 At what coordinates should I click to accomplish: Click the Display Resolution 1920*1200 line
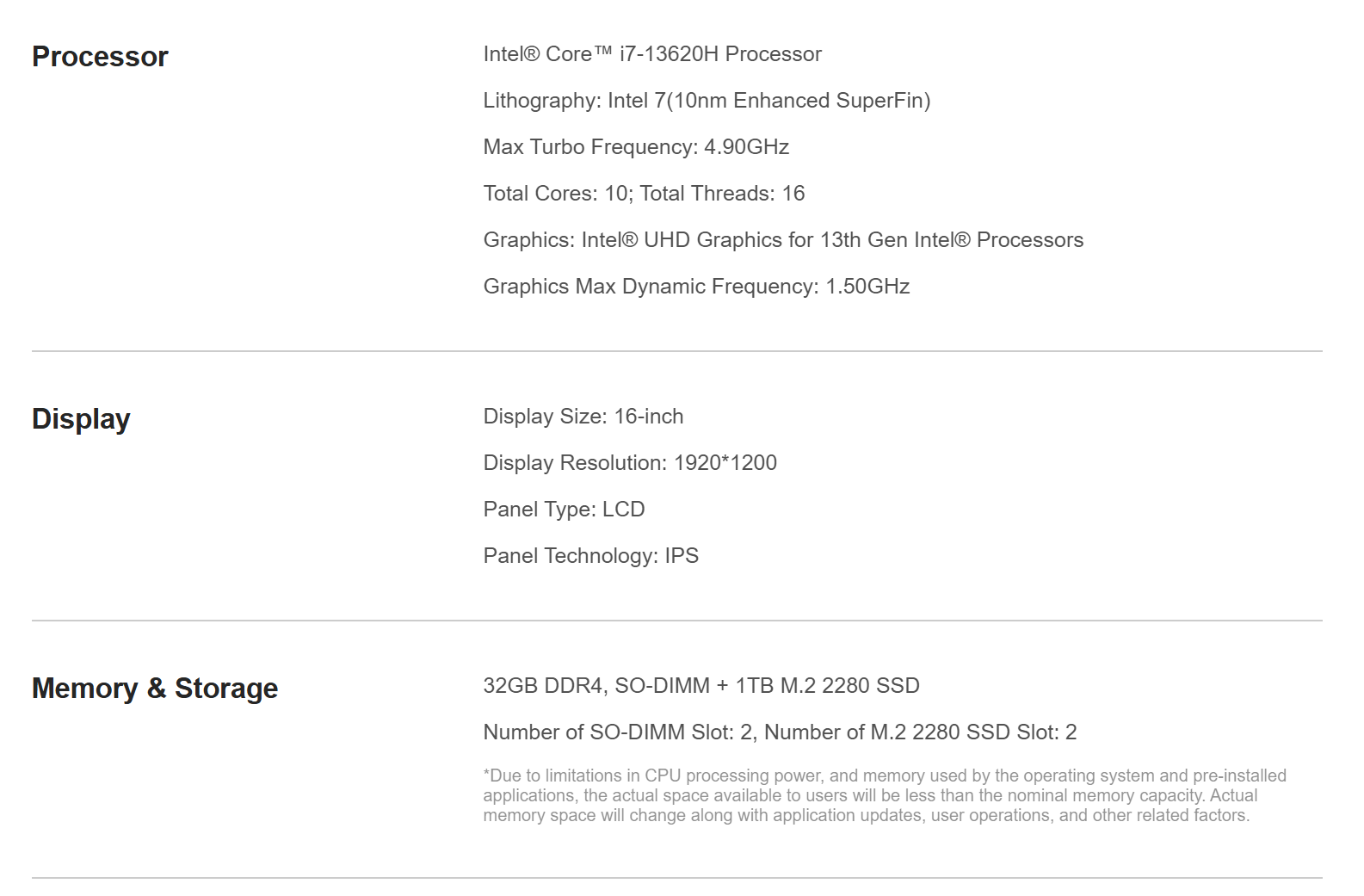click(x=630, y=463)
